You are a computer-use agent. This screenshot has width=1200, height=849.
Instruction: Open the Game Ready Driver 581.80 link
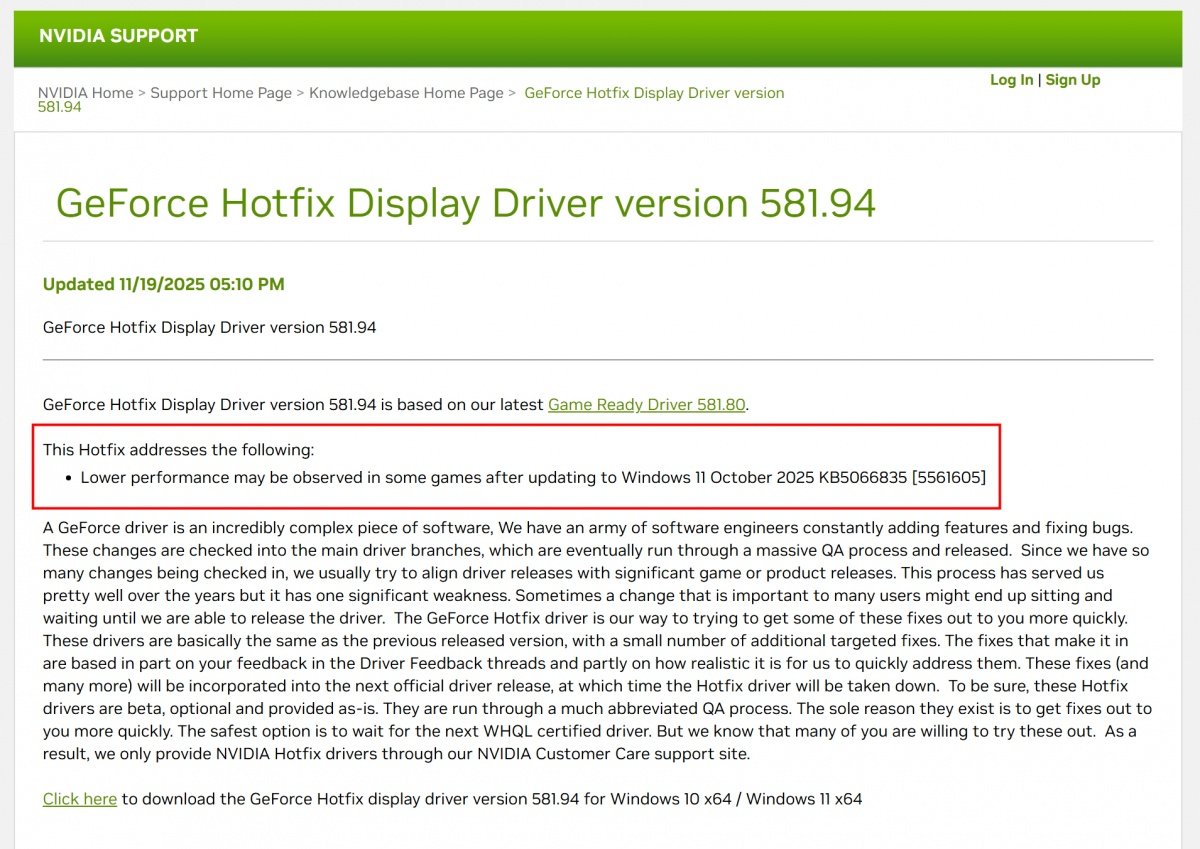(x=646, y=405)
